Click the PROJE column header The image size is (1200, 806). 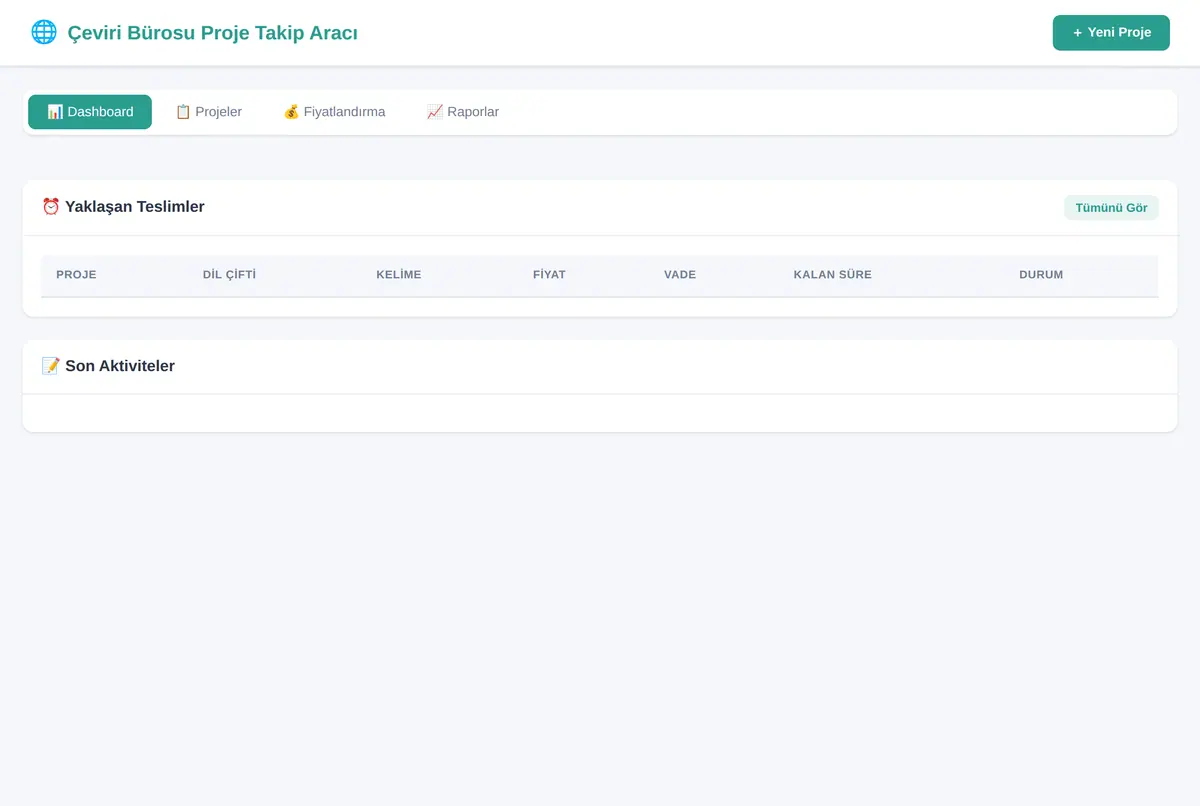pyautogui.click(x=76, y=274)
